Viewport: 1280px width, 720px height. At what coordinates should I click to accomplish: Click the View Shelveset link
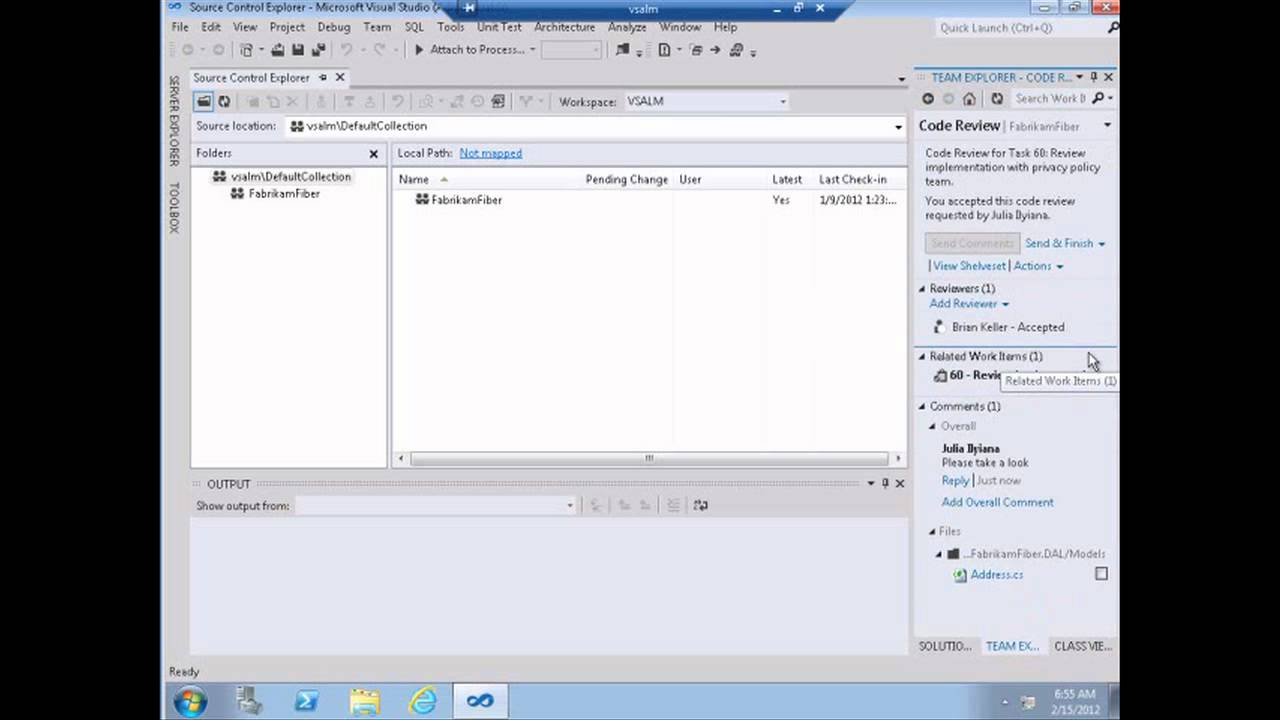969,266
